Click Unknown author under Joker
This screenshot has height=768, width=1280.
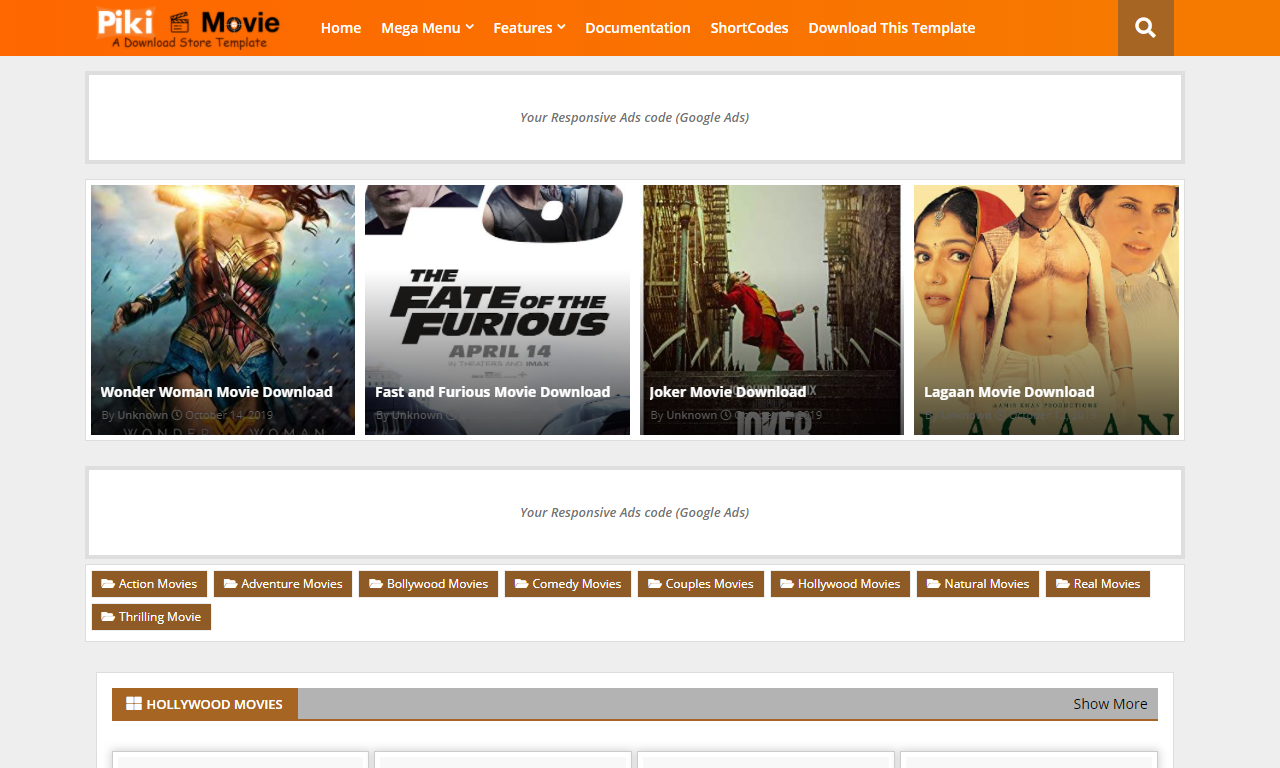[x=692, y=415]
